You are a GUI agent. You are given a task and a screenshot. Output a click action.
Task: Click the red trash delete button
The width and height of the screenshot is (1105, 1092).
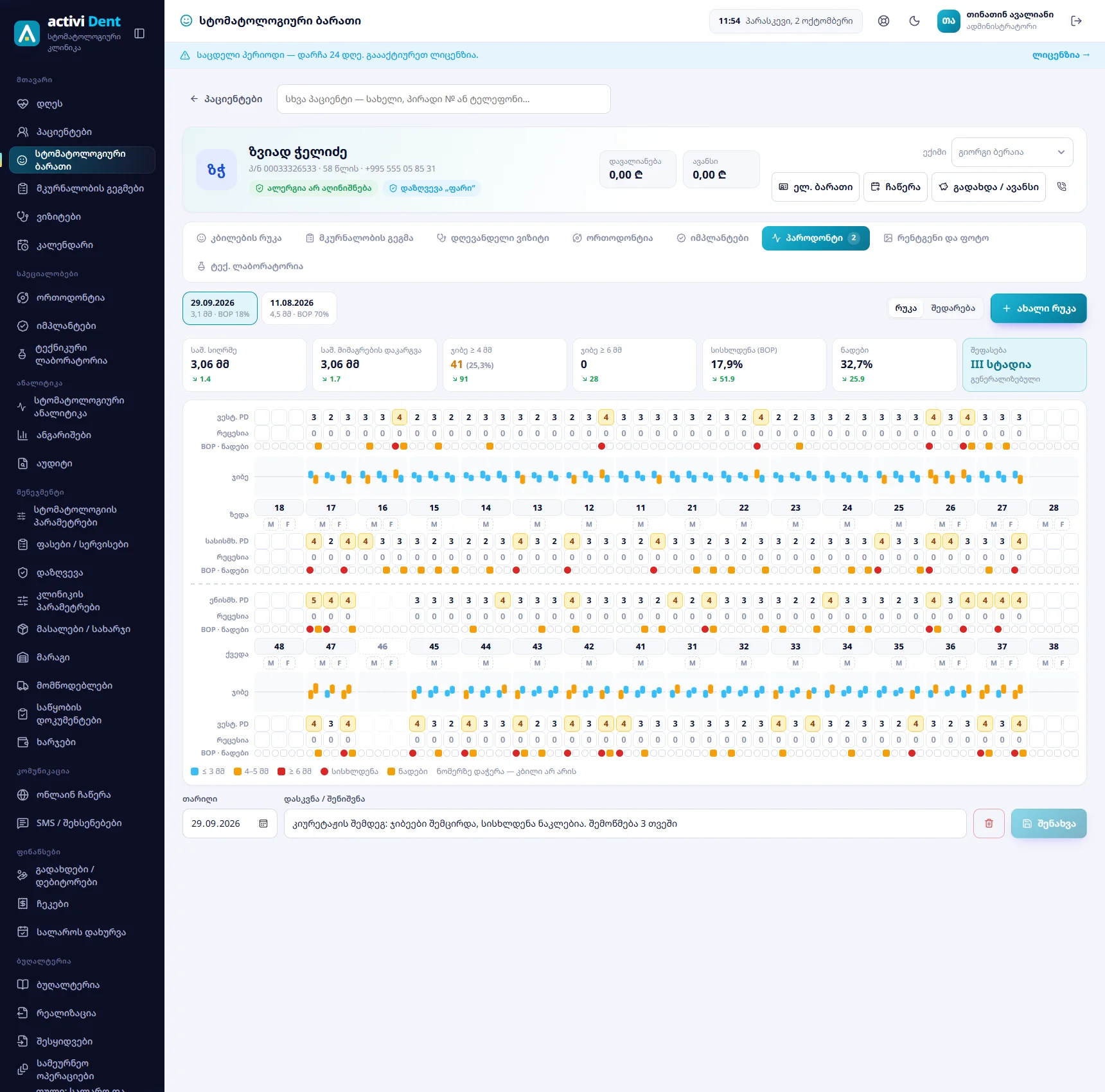click(x=989, y=823)
